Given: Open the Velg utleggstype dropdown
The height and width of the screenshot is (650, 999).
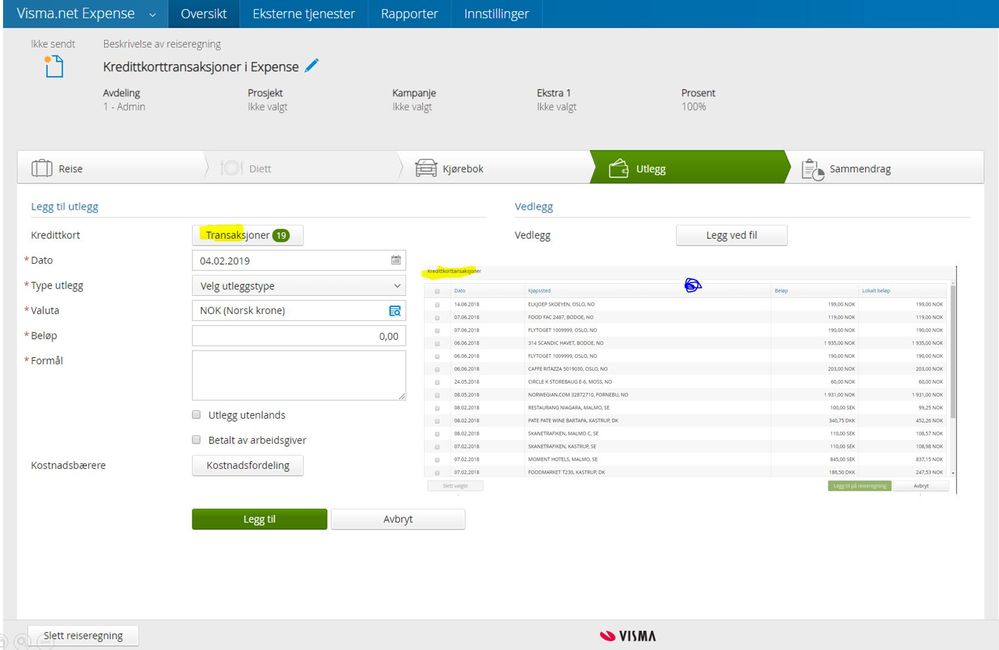Looking at the screenshot, I should (x=299, y=285).
